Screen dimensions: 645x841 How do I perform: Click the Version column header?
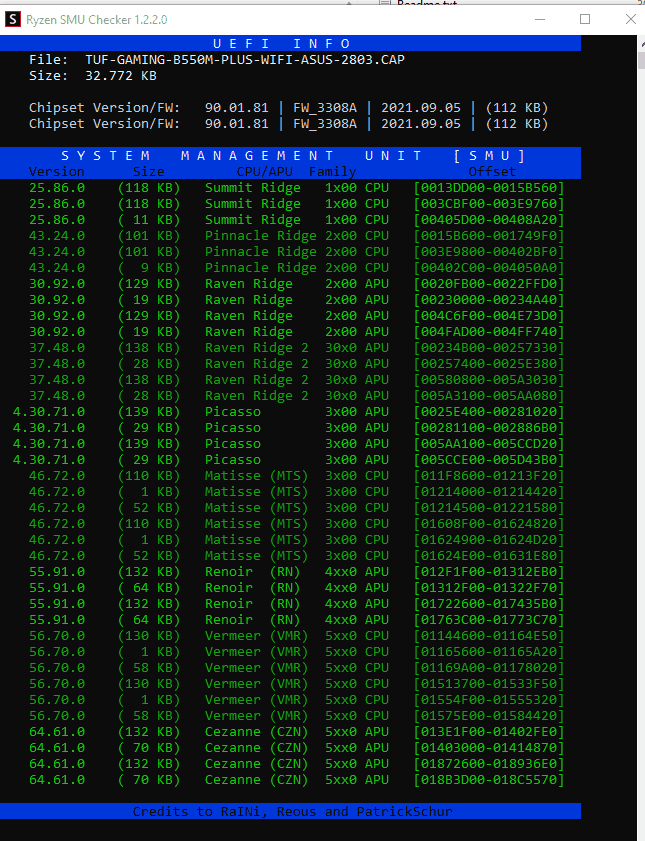56,172
